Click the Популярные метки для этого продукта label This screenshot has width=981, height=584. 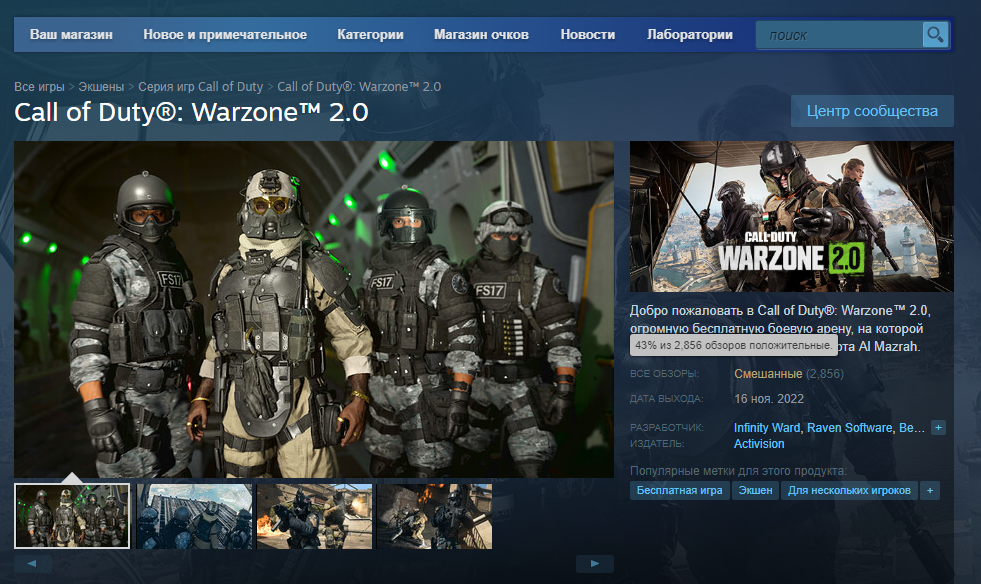738,471
